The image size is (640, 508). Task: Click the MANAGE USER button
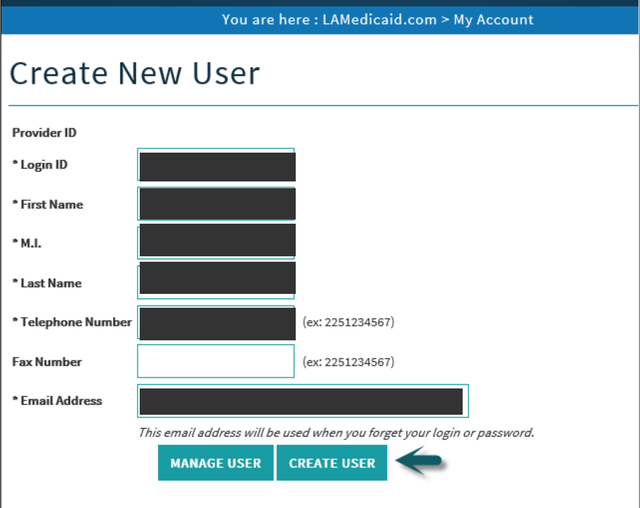click(216, 463)
